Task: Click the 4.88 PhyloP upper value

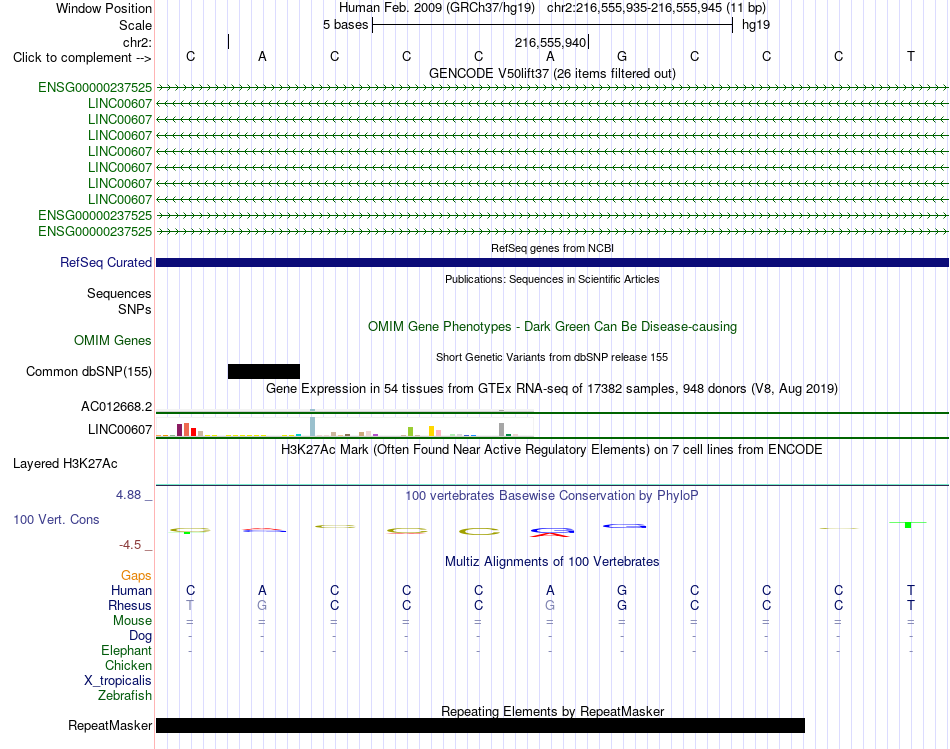Action: 128,494
